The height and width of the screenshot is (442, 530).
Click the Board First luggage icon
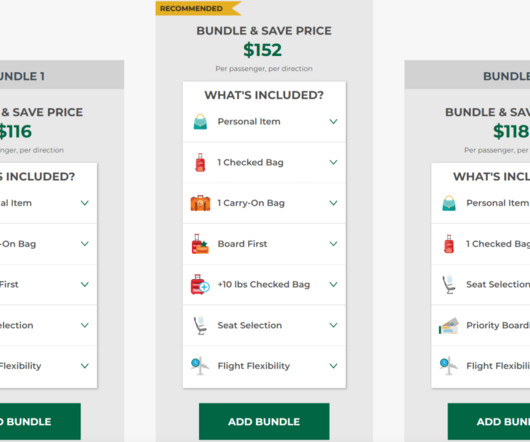200,244
